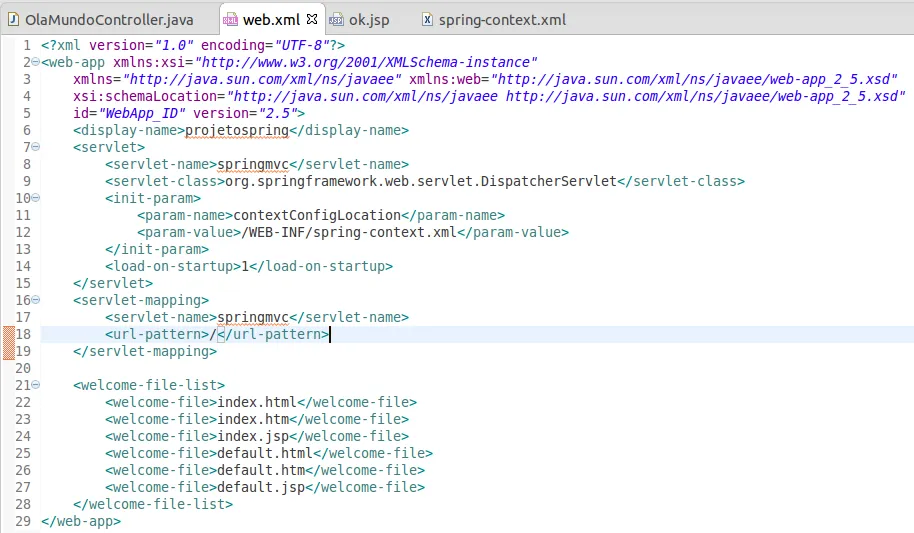Collapse the web-app element fold

click(x=35, y=62)
